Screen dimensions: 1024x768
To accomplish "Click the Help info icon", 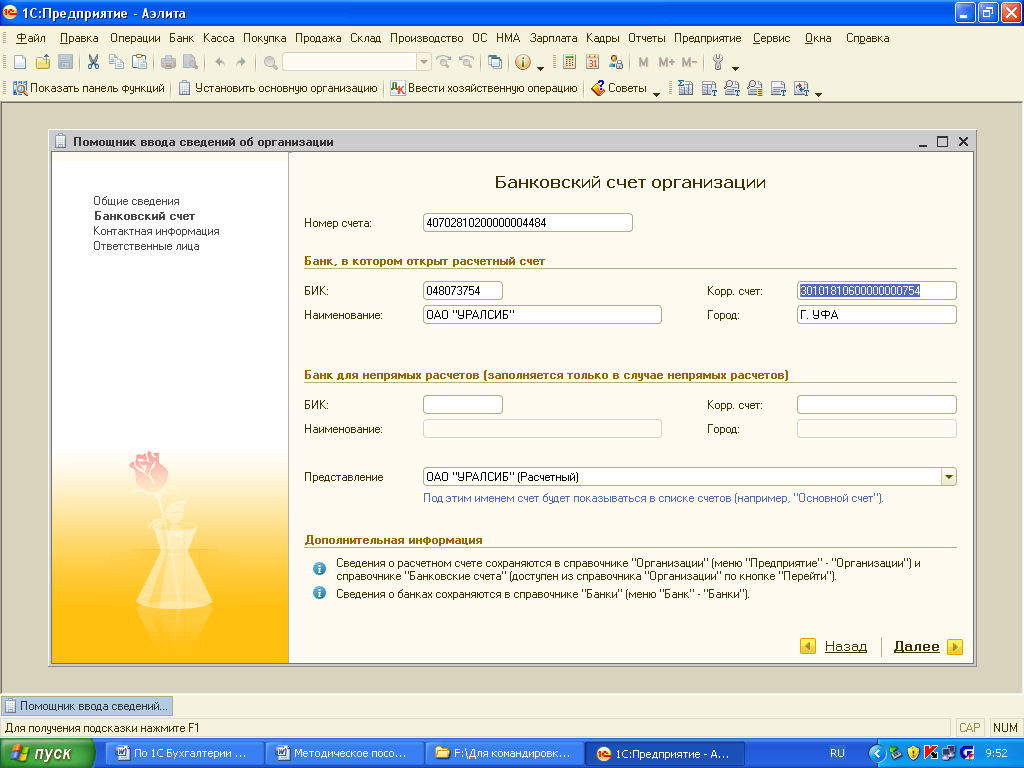I will tap(522, 62).
